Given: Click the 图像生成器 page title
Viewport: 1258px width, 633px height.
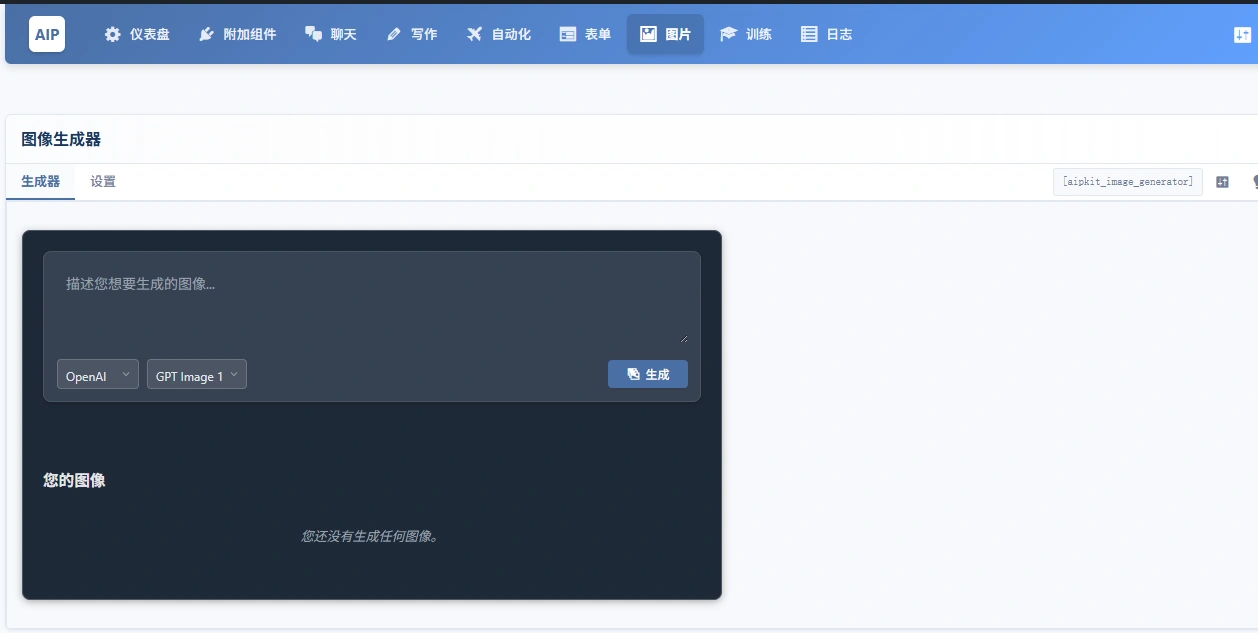Looking at the screenshot, I should (x=61, y=139).
